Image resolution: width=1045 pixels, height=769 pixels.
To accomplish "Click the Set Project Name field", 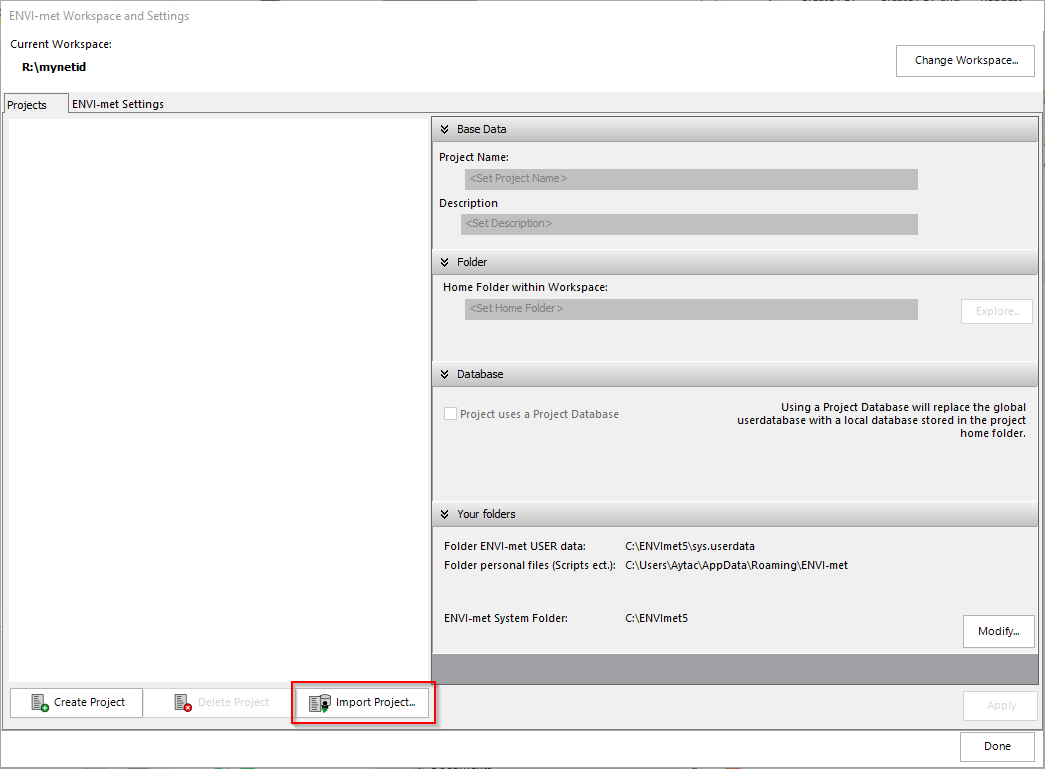I will point(690,179).
